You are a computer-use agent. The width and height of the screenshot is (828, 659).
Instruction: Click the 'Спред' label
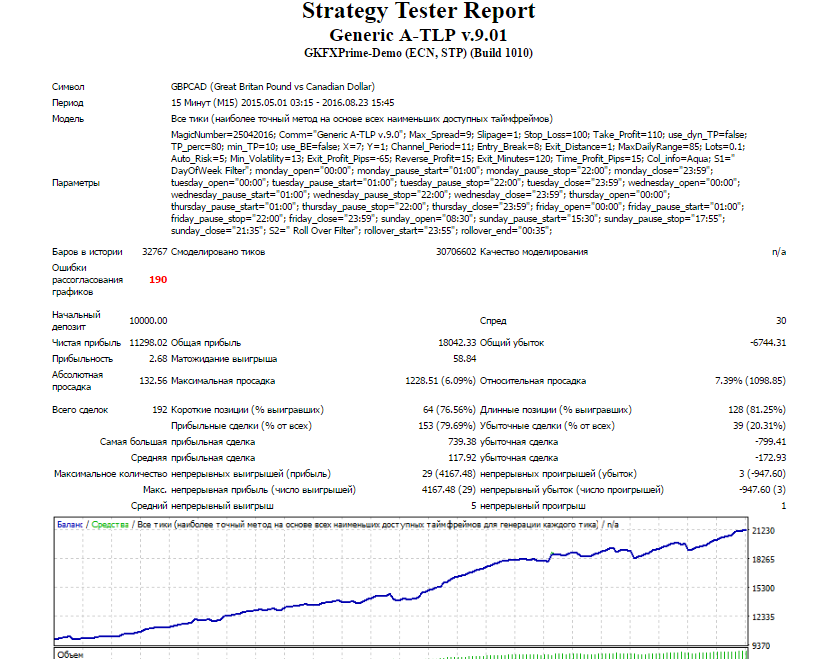[x=493, y=321]
